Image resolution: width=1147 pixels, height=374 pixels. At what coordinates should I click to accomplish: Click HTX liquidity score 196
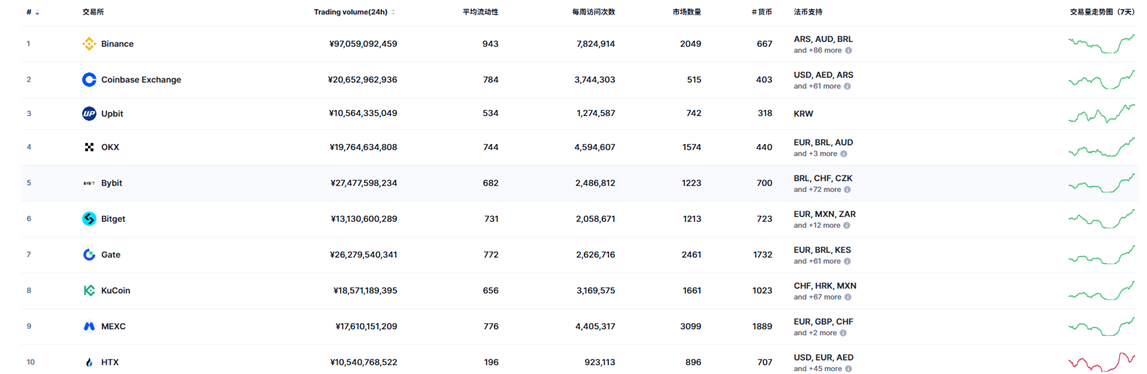(x=491, y=362)
